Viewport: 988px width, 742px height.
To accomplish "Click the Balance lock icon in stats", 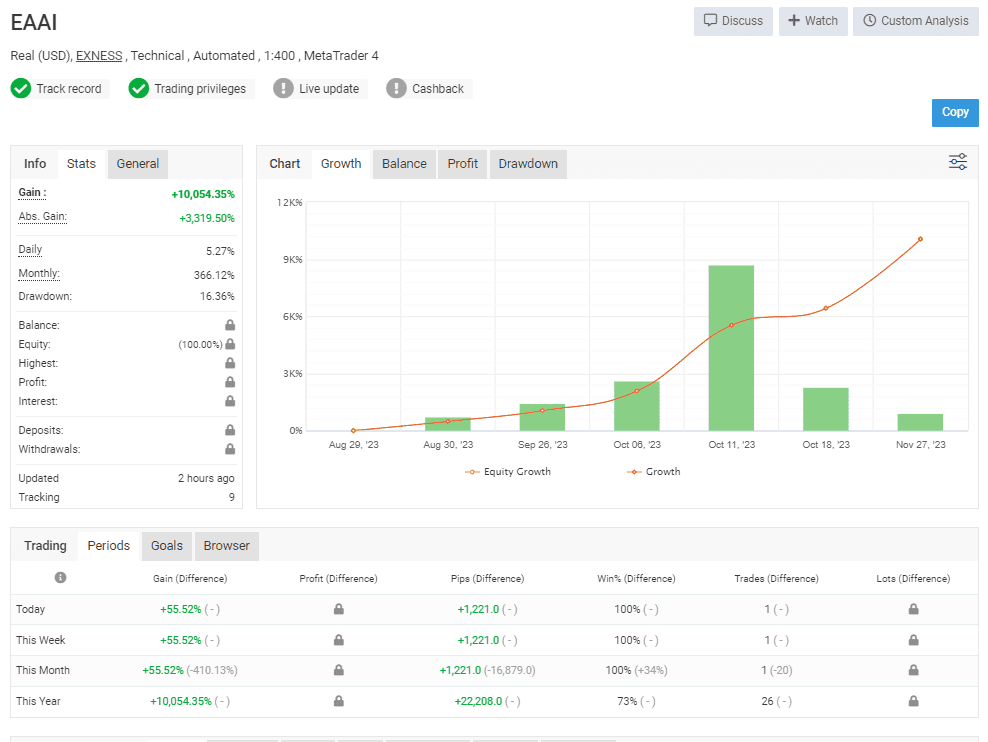I will [x=230, y=325].
